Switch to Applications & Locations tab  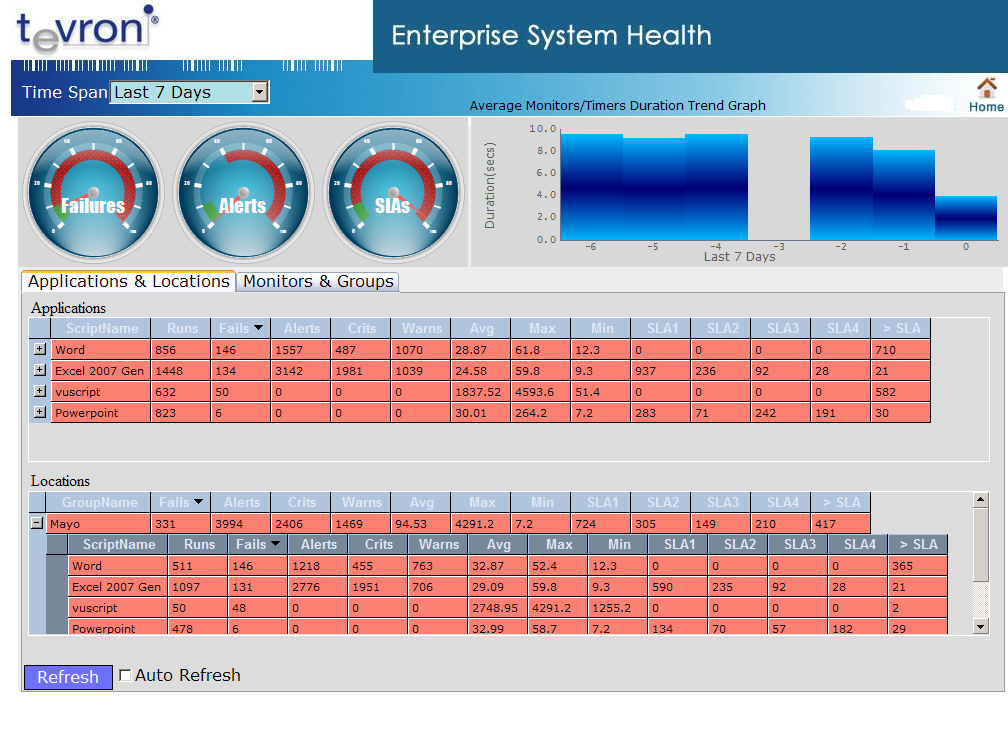coord(129,282)
